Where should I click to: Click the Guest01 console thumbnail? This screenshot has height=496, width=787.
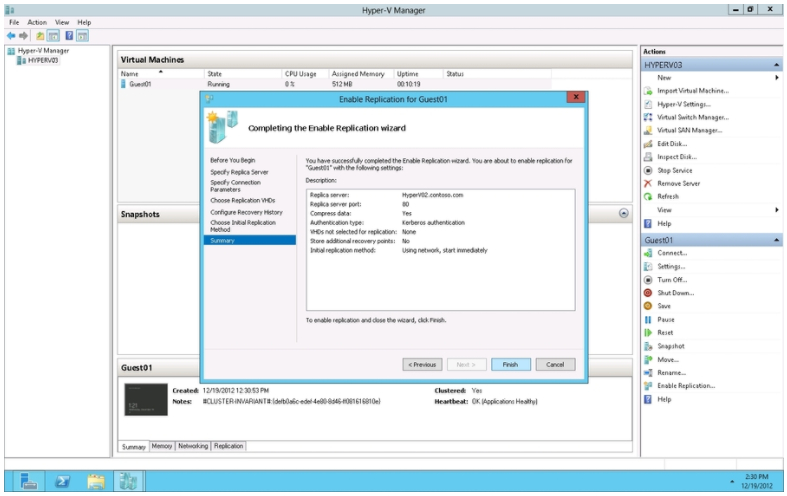coord(146,400)
